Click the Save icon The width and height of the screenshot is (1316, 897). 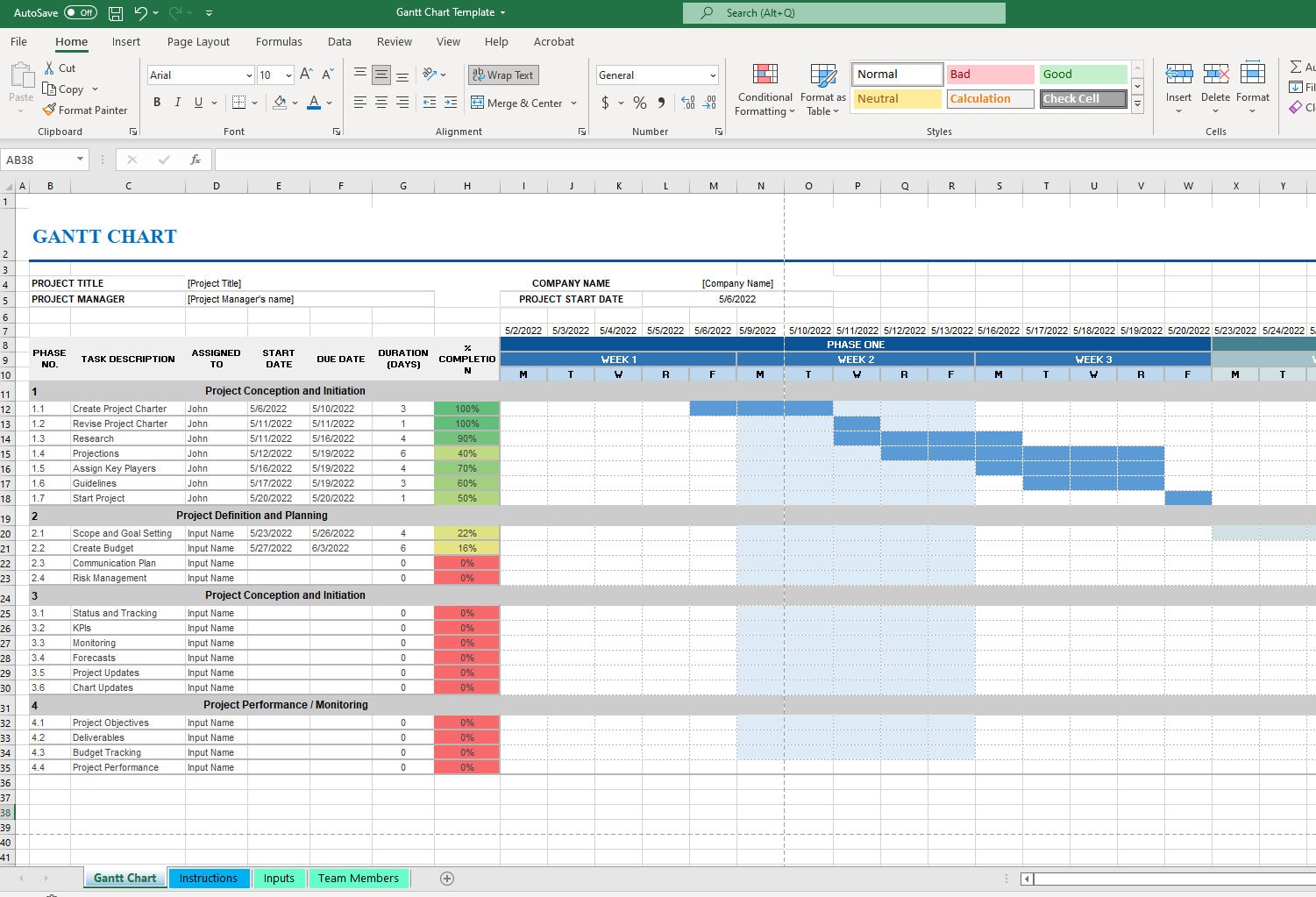115,12
